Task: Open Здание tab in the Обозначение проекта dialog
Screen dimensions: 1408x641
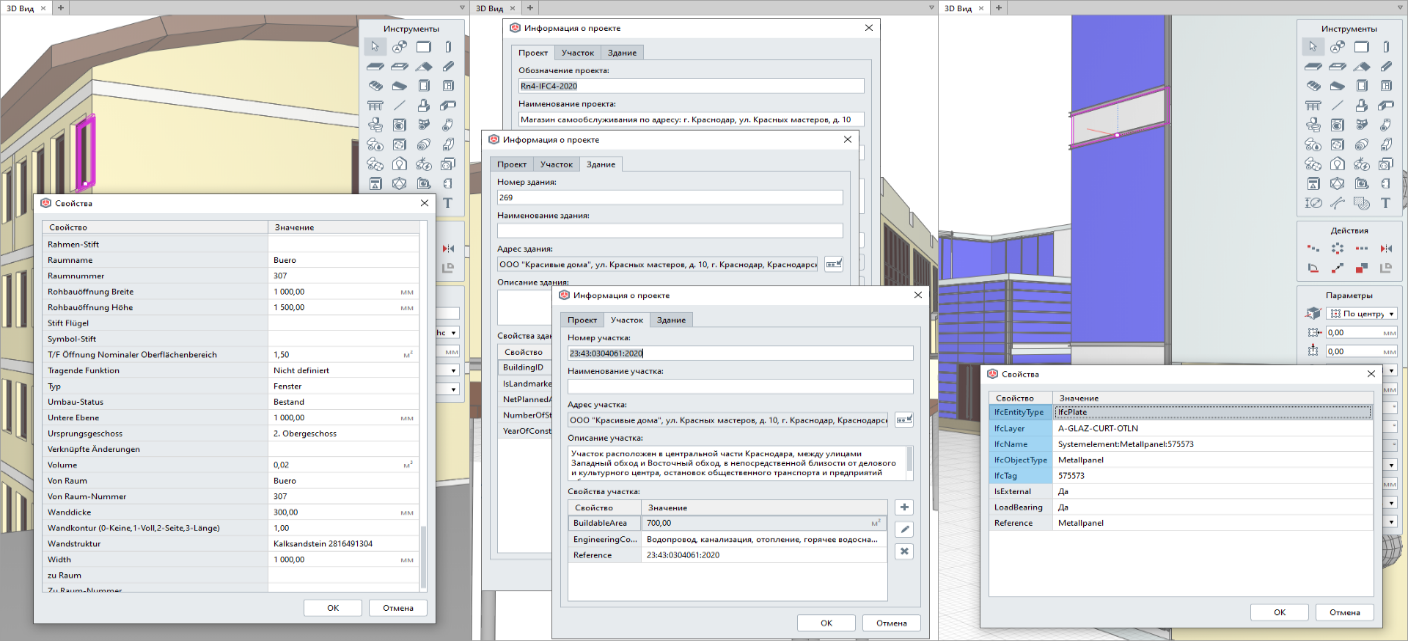Action: coord(621,52)
